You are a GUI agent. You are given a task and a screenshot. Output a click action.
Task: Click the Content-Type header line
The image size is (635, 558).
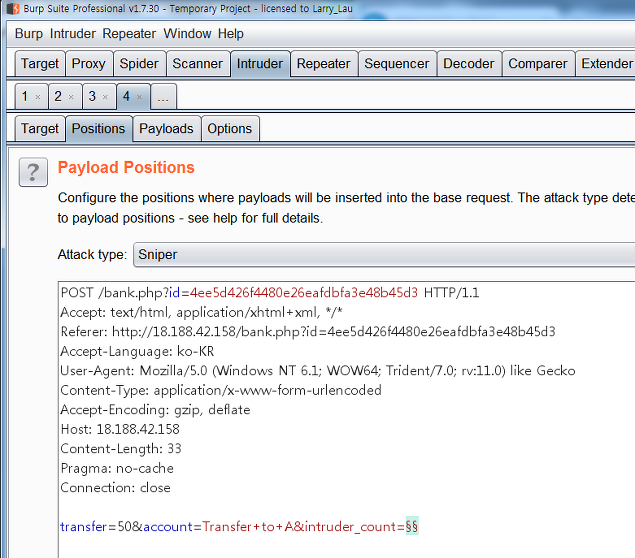221,390
